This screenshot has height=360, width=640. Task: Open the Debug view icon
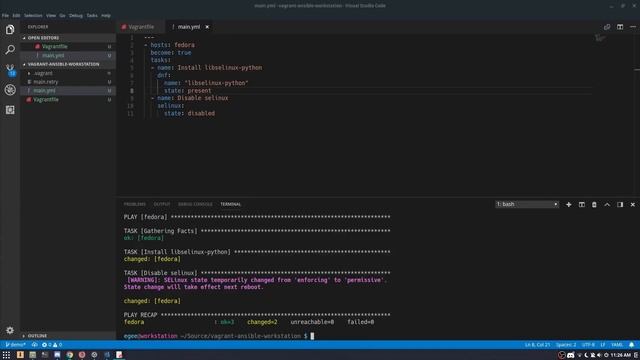pyautogui.click(x=10, y=90)
